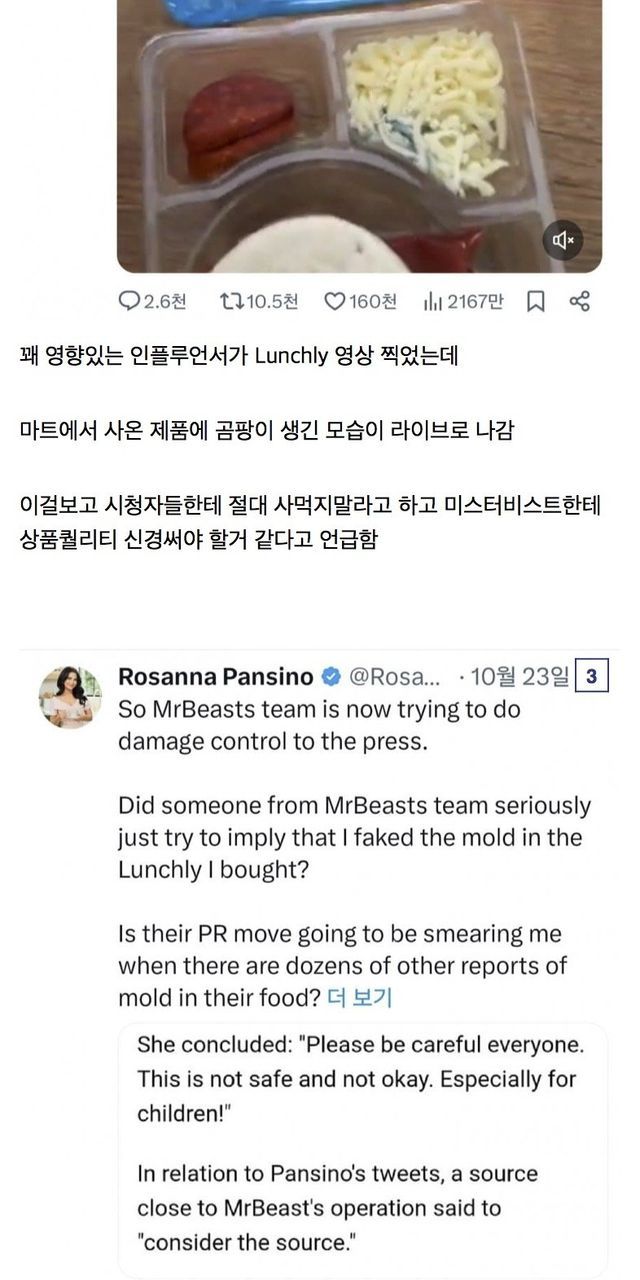The height and width of the screenshot is (1280, 640).
Task: Click the boxed number 3 badge
Action: (592, 677)
